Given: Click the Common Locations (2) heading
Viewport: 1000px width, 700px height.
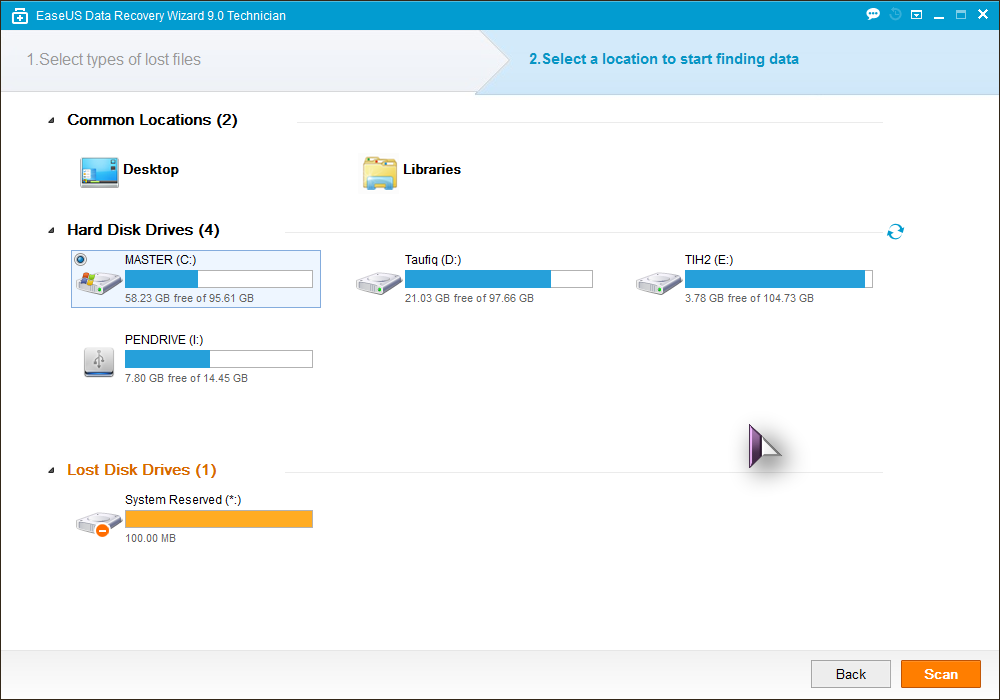Looking at the screenshot, I should (152, 120).
